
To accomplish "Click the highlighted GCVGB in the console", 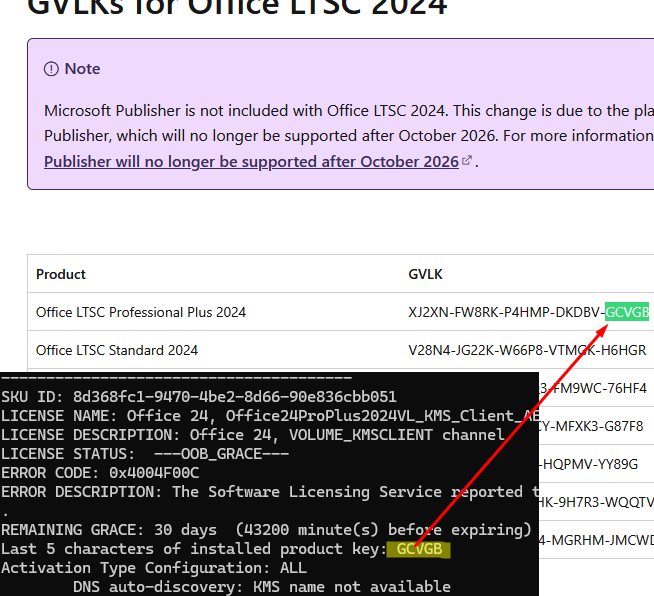I will pyautogui.click(x=419, y=549).
